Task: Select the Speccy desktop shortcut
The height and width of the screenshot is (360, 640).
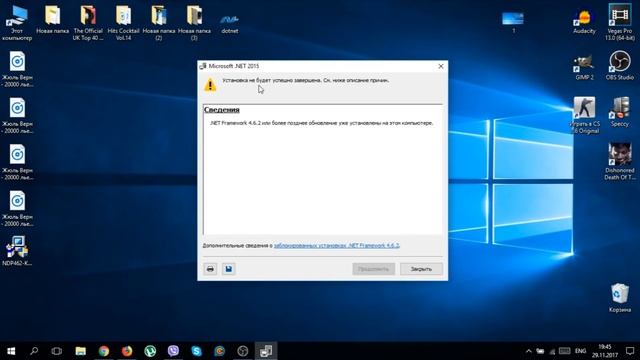Action: coord(620,112)
